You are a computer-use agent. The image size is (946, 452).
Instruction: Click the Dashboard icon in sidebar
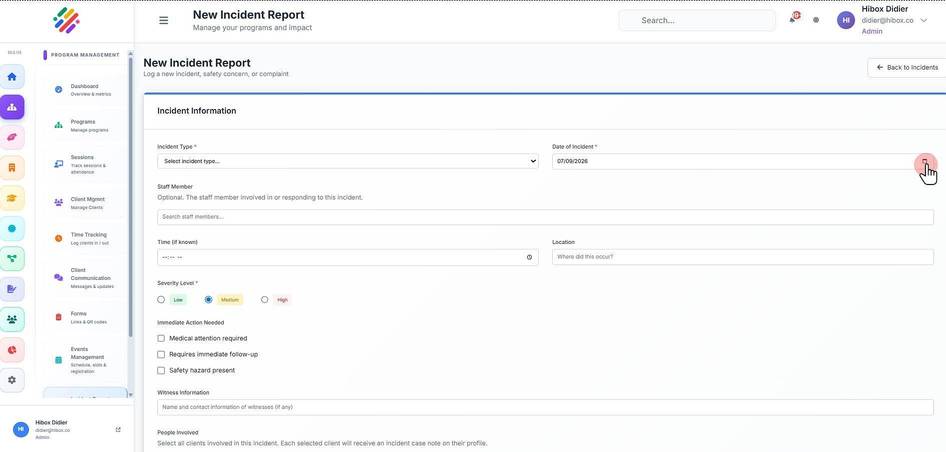pos(59,89)
